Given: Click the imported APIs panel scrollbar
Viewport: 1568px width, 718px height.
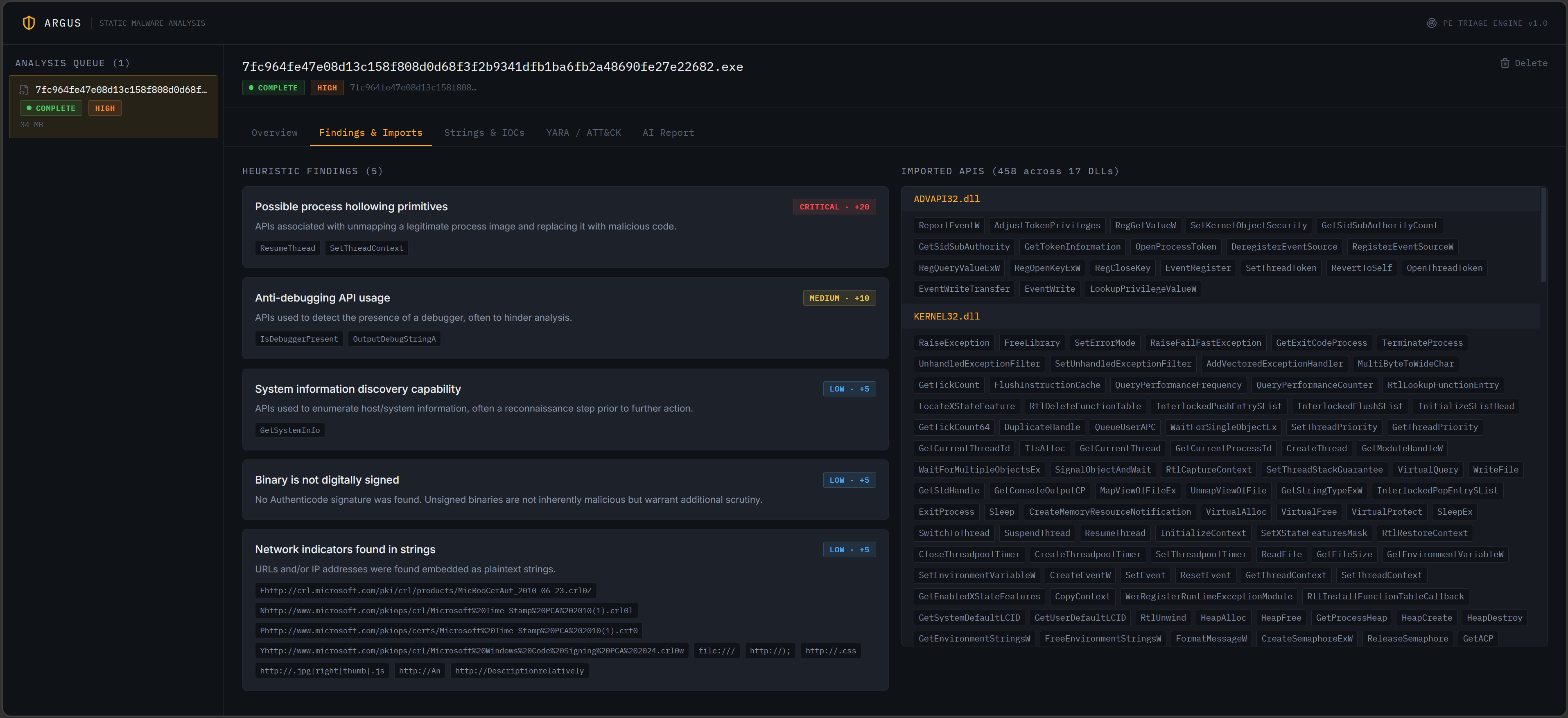Looking at the screenshot, I should click(1543, 235).
